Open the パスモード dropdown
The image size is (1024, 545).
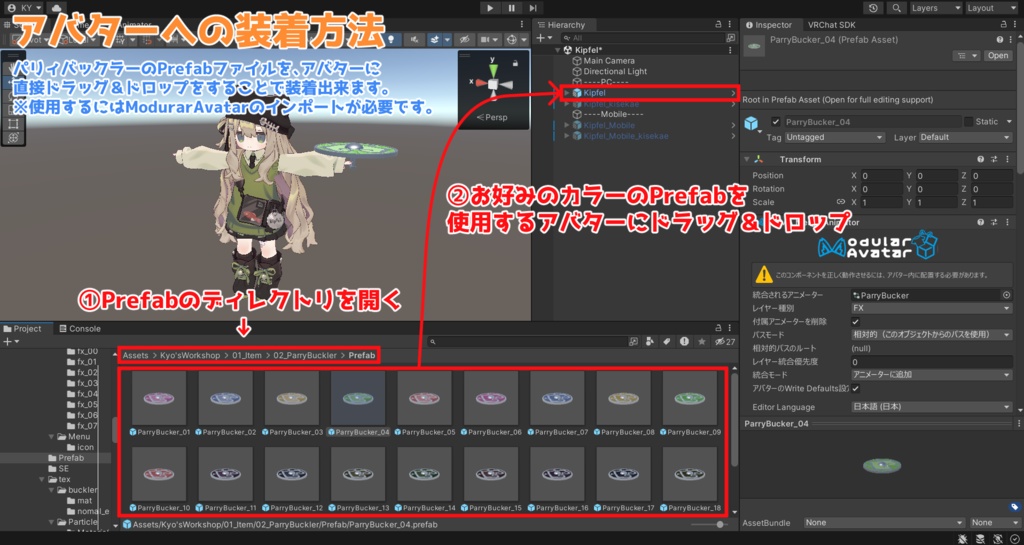(x=931, y=335)
